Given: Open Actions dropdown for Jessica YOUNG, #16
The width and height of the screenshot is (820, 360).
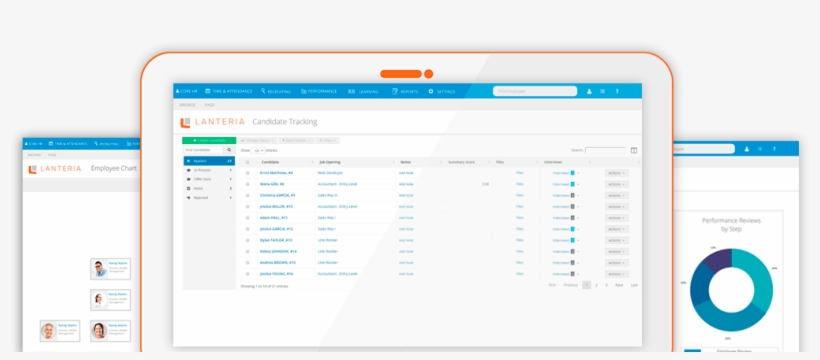Looking at the screenshot, I should click(x=617, y=274).
